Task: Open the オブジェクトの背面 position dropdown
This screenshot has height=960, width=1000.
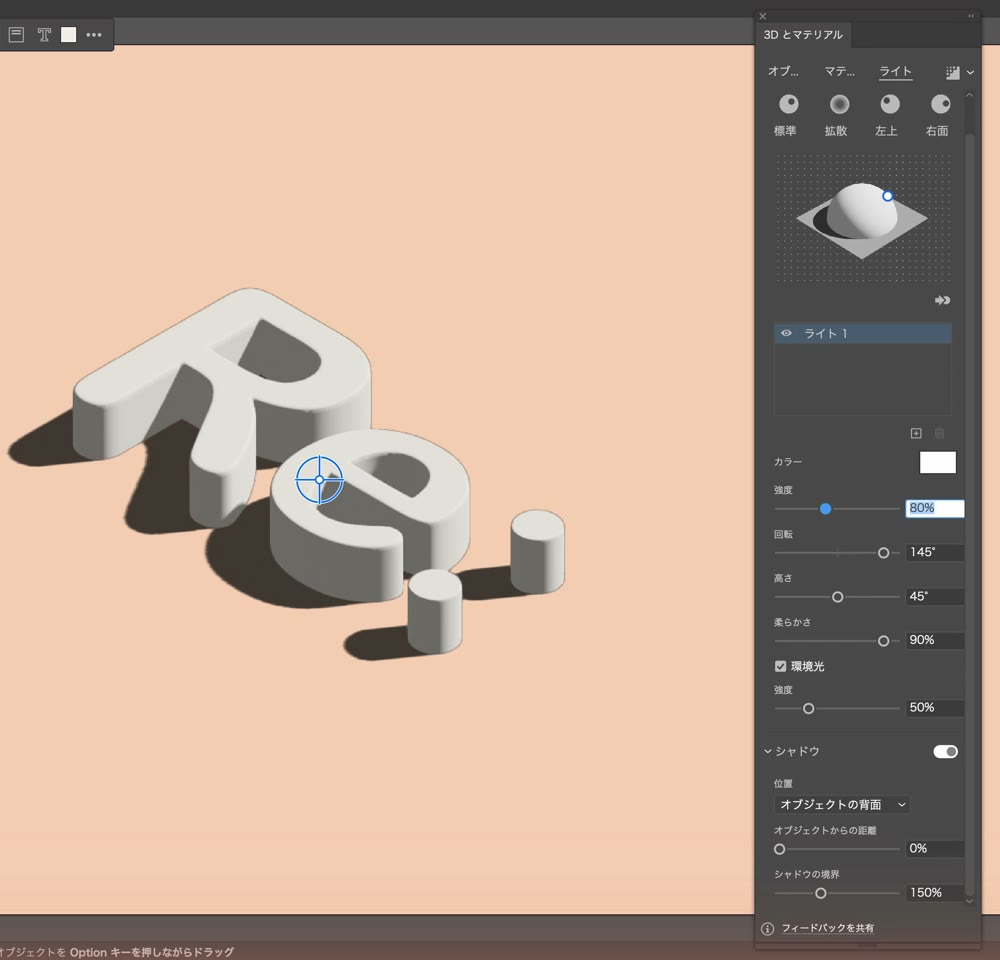Action: coord(842,804)
